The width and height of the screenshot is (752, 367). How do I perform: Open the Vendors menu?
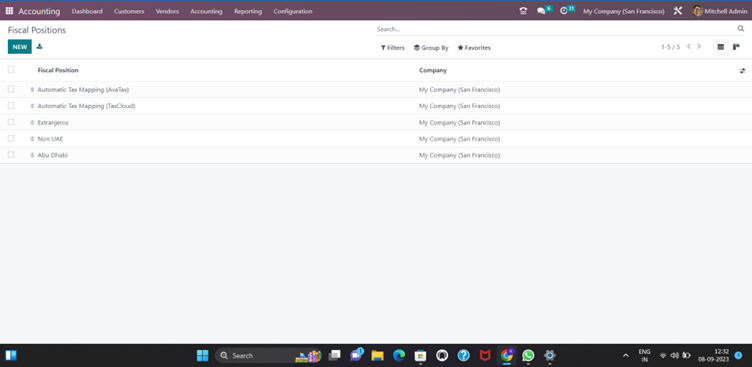tap(167, 11)
